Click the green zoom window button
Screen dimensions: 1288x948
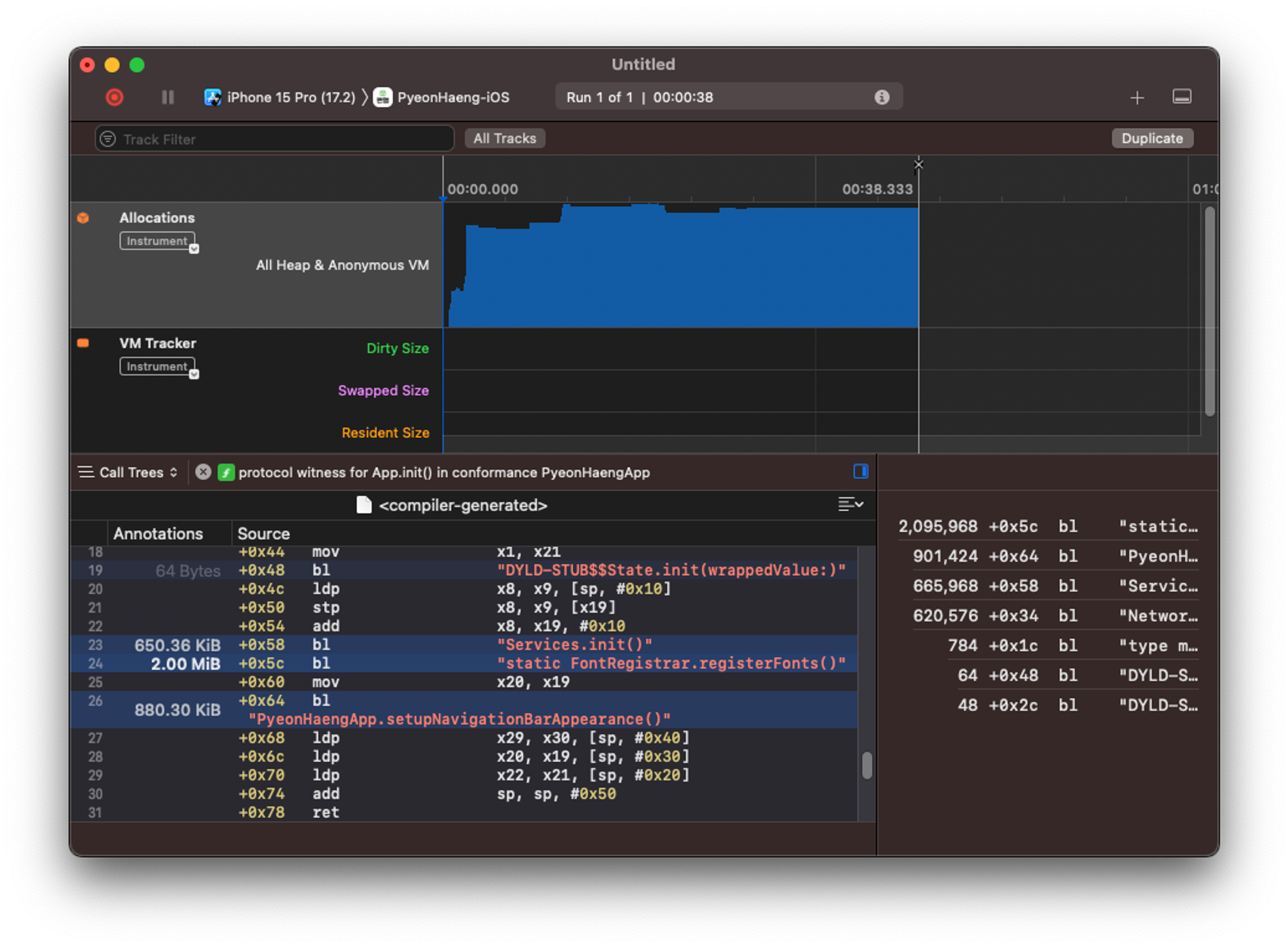click(137, 65)
